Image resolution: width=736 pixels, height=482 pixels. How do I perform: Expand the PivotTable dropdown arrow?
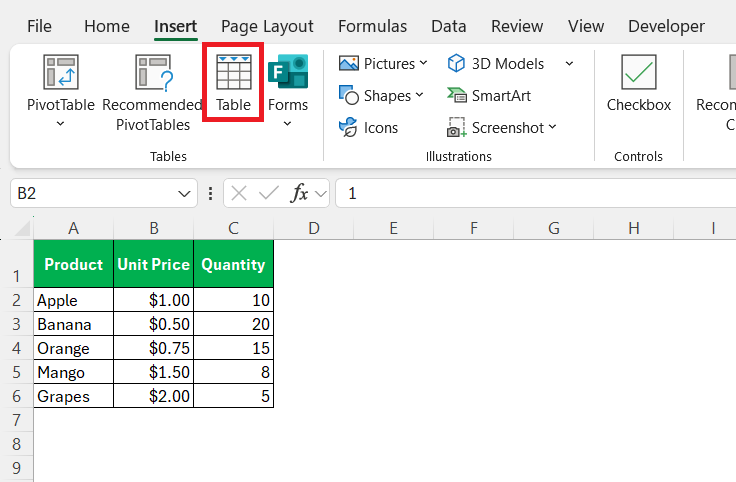pyautogui.click(x=61, y=124)
